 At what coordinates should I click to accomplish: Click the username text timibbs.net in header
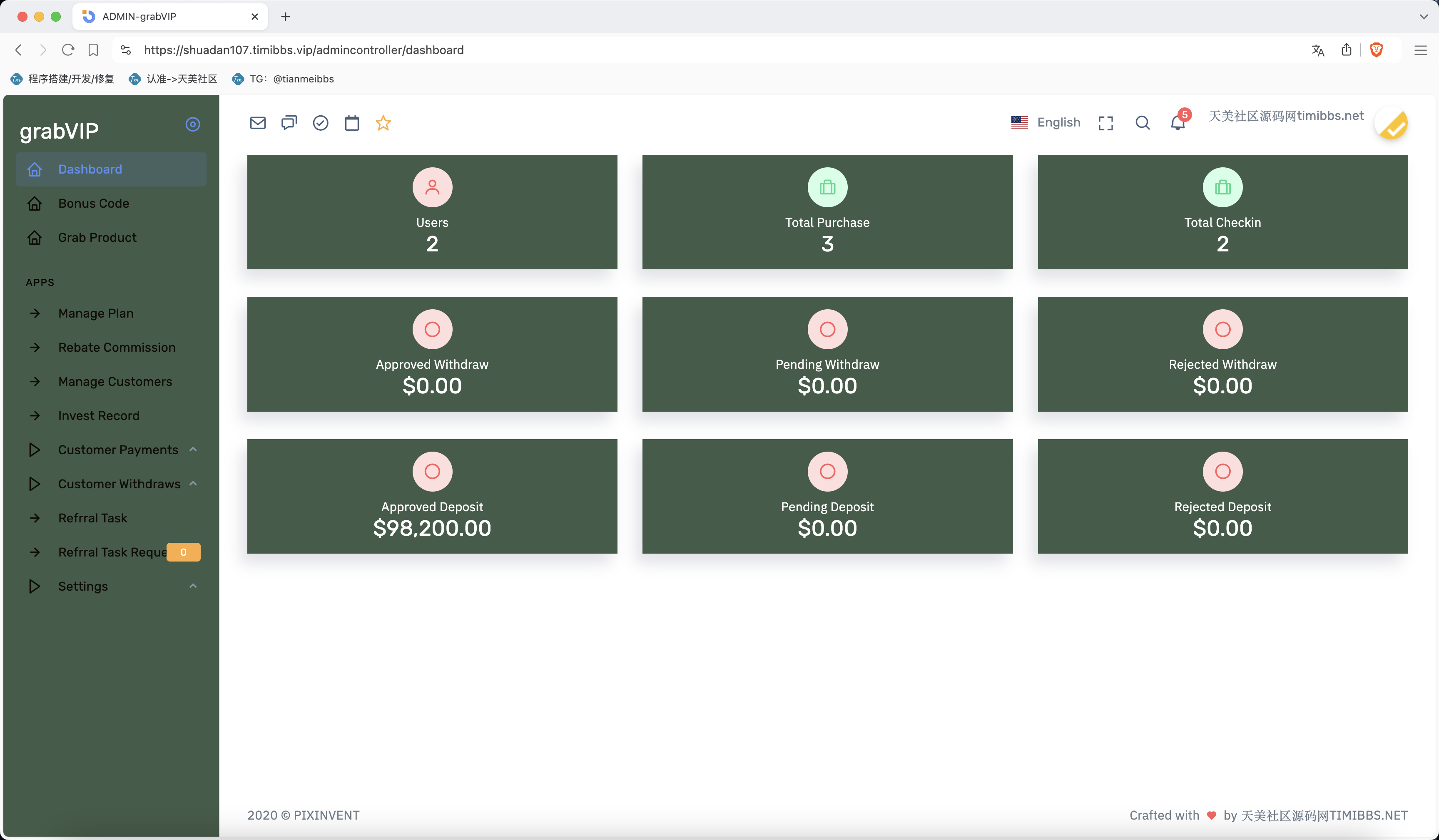pyautogui.click(x=1286, y=116)
